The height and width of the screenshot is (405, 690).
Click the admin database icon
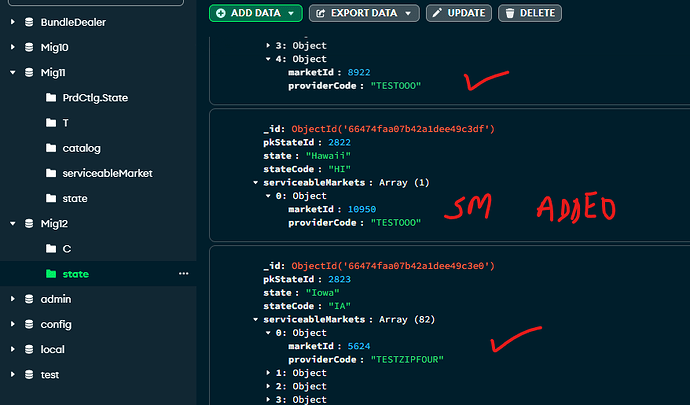[31, 299]
